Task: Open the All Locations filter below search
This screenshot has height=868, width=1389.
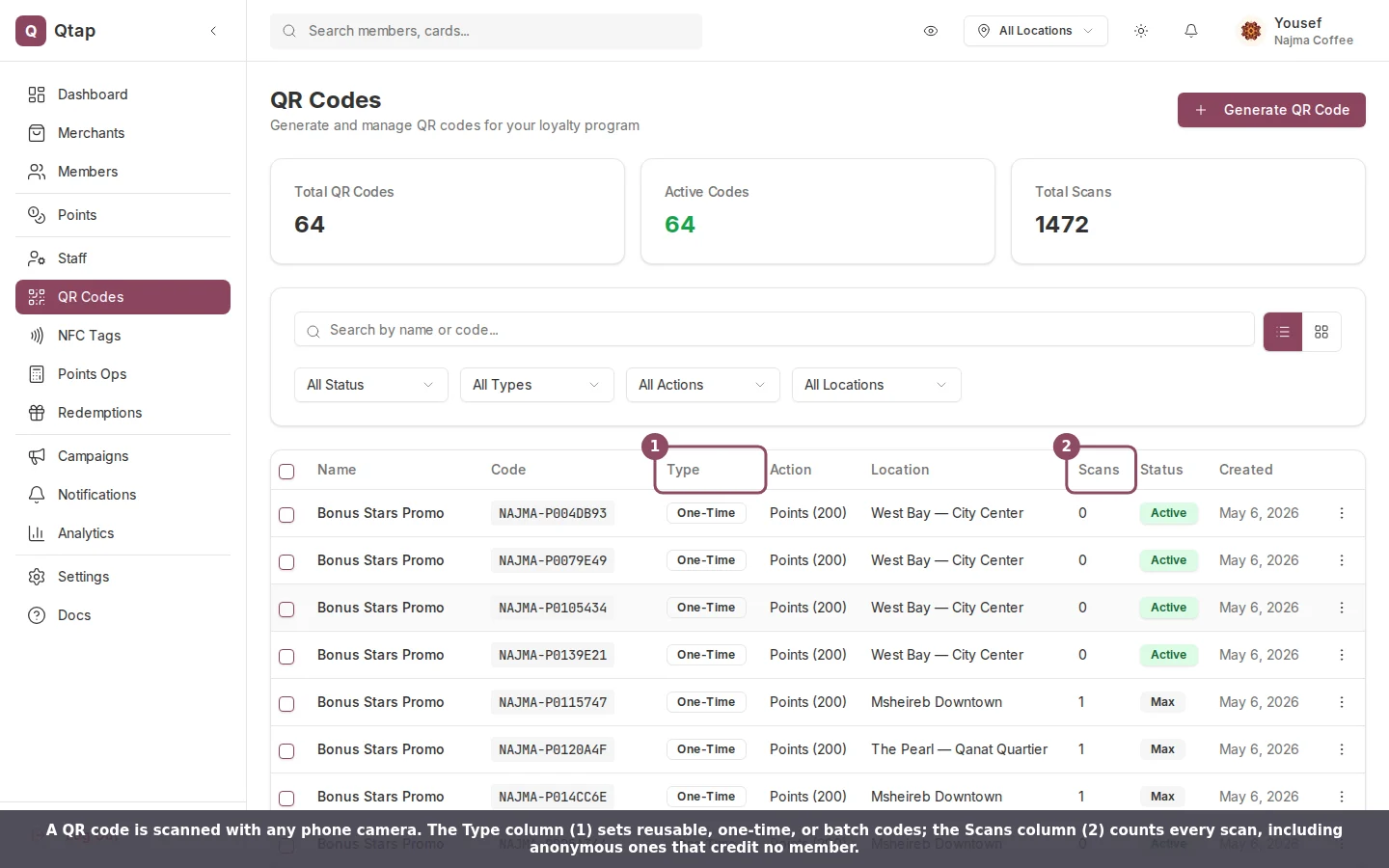Action: click(877, 385)
